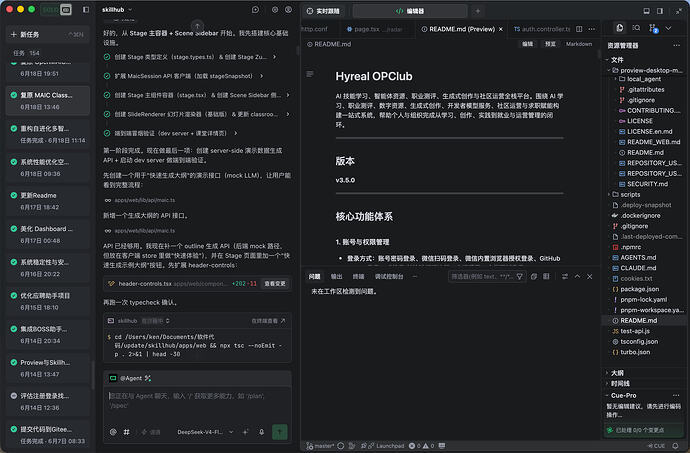Expand the '扩展 MaicSession API 客户端' step

point(261,76)
